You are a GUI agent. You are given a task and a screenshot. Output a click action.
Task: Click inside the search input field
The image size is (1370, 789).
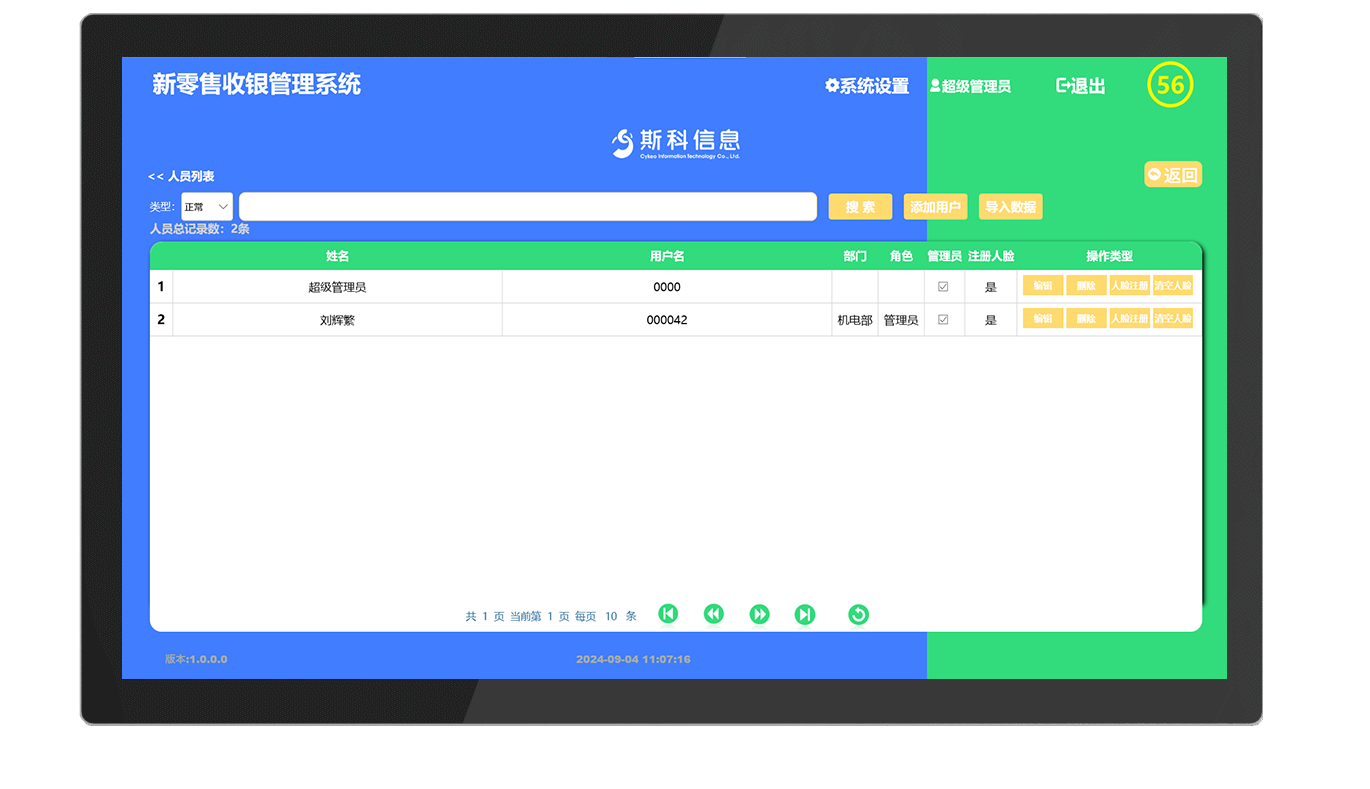point(527,206)
